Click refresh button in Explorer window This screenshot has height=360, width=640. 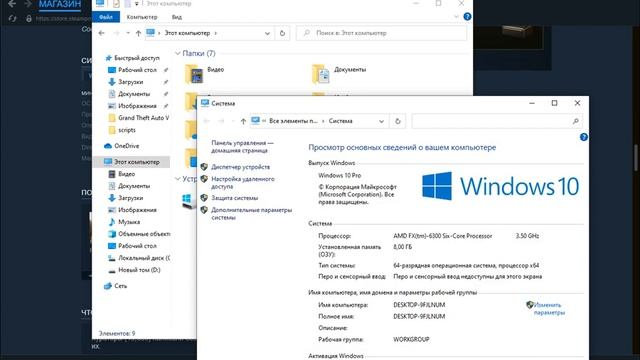pyautogui.click(x=282, y=33)
